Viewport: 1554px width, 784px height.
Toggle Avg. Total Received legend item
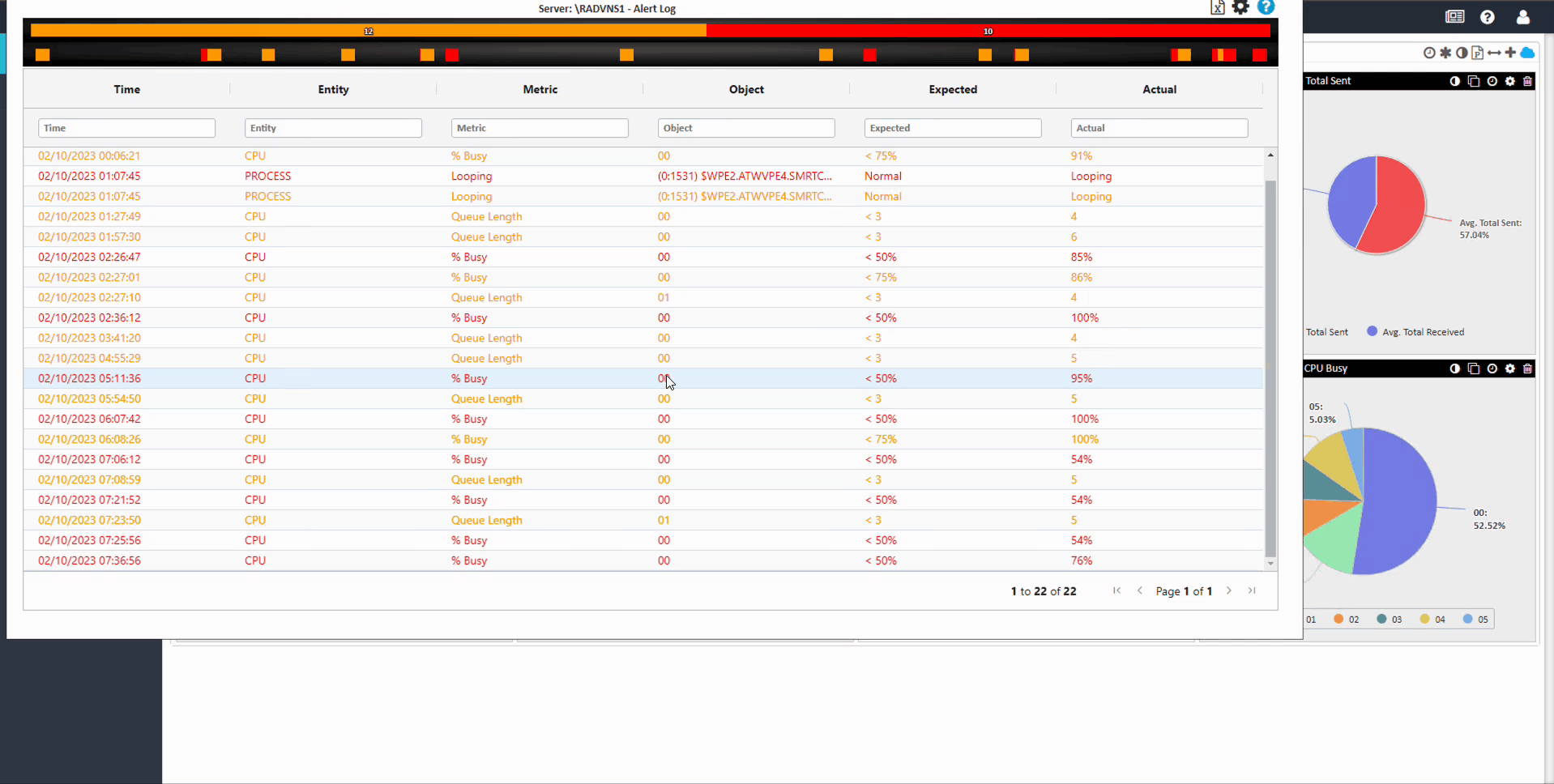[1415, 332]
